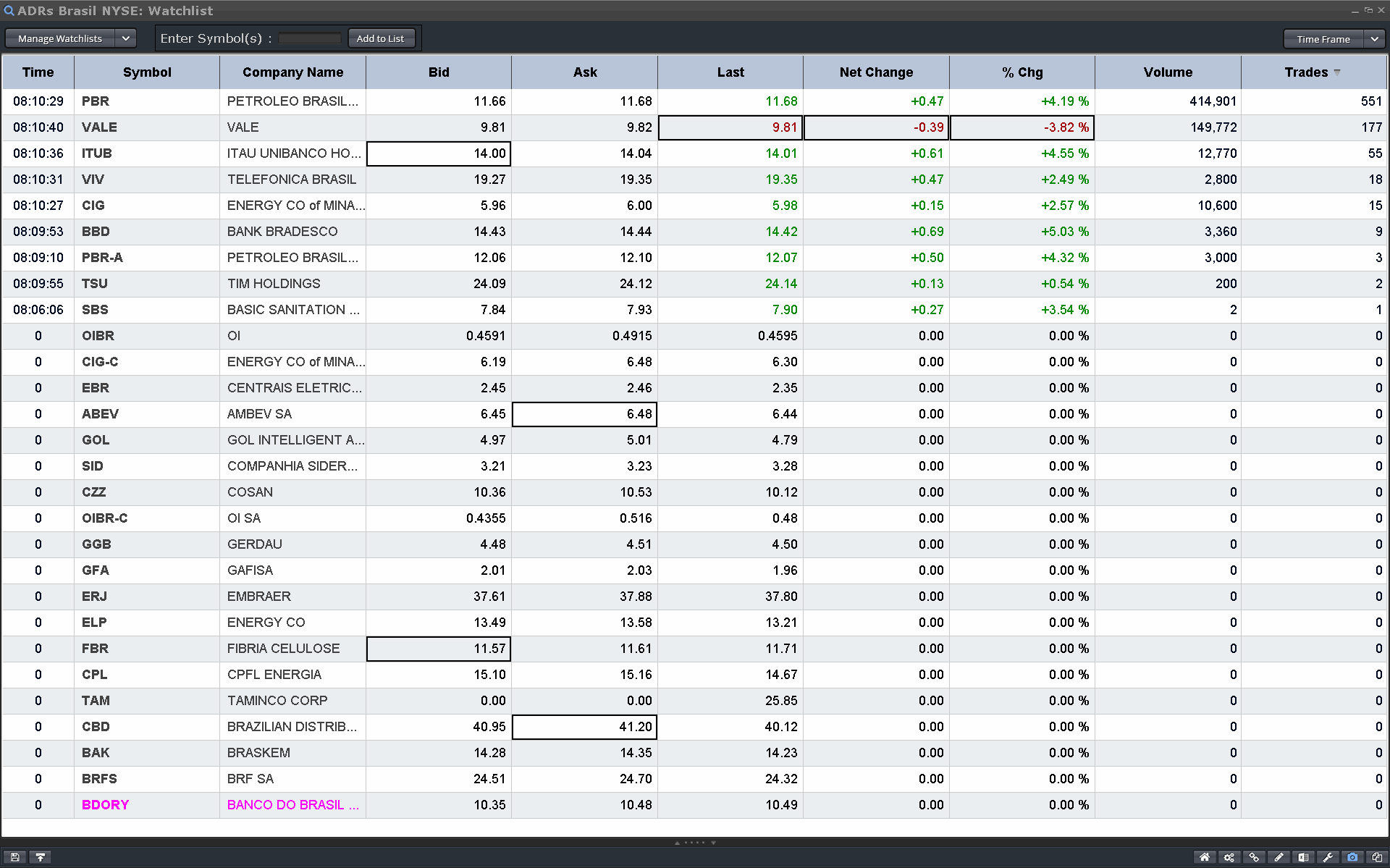Image resolution: width=1390 pixels, height=868 pixels.
Task: Open the gears settings icon at bottom
Action: pos(1229,857)
